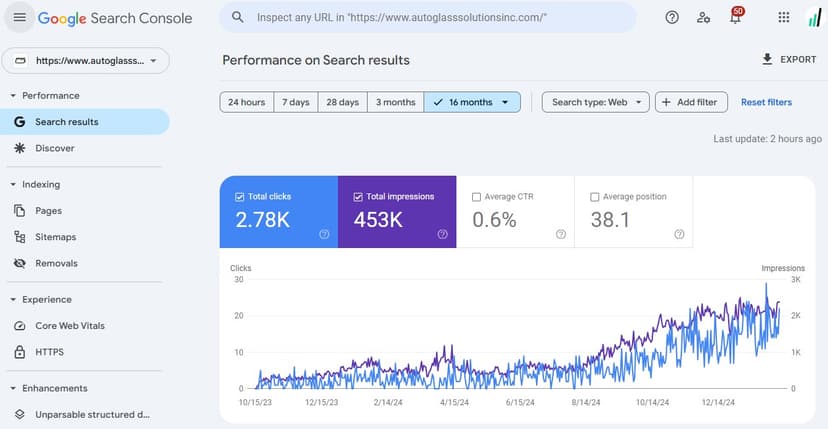Select the Total impressions purple card
This screenshot has height=429, width=828.
click(x=397, y=212)
